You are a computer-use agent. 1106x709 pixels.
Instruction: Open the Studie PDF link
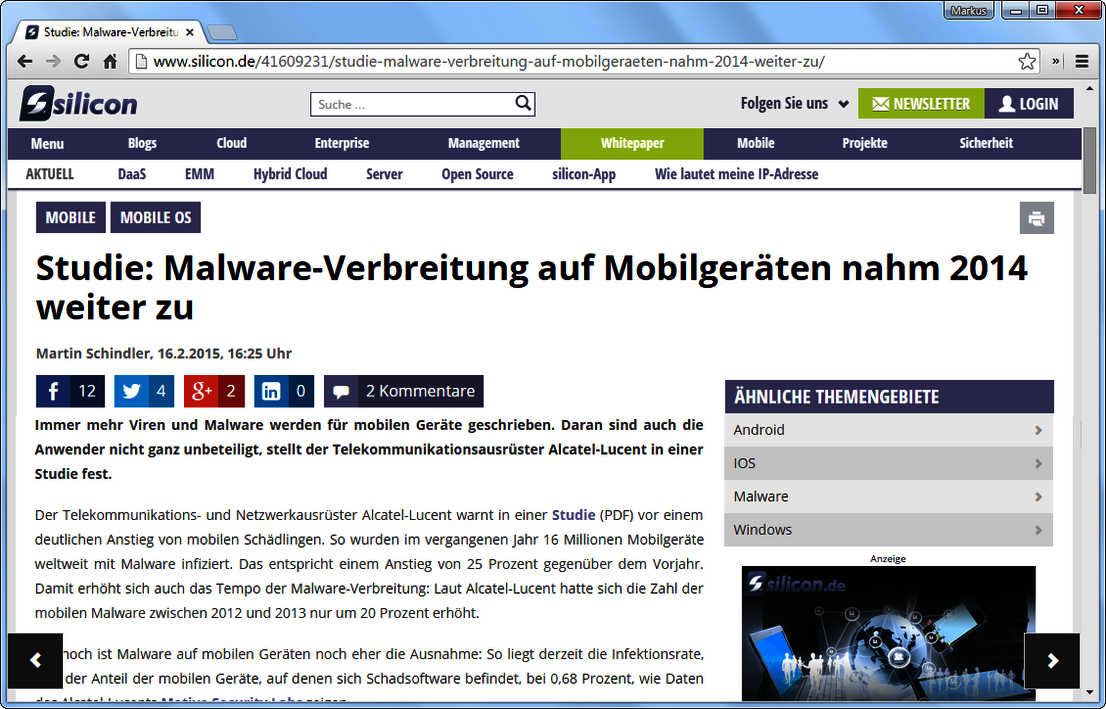(x=573, y=515)
